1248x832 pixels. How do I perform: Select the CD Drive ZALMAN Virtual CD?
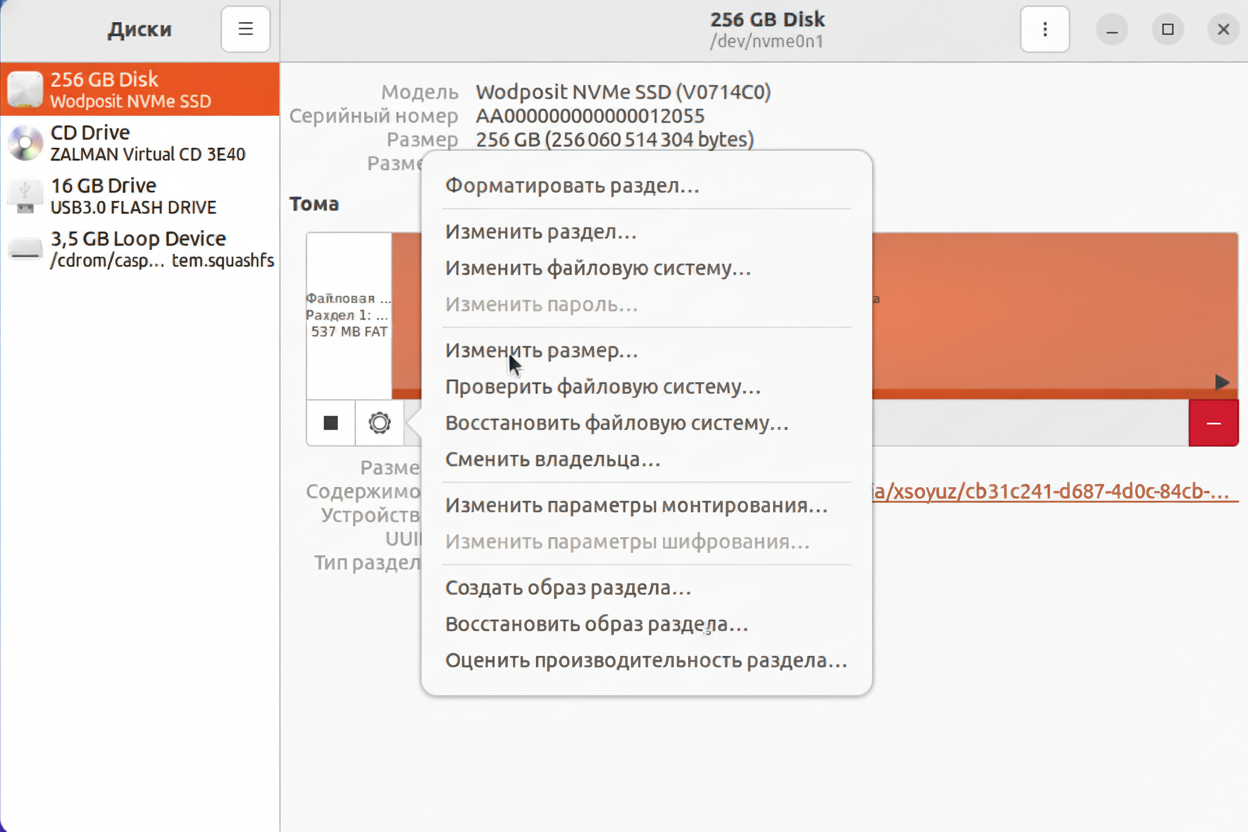click(x=140, y=143)
